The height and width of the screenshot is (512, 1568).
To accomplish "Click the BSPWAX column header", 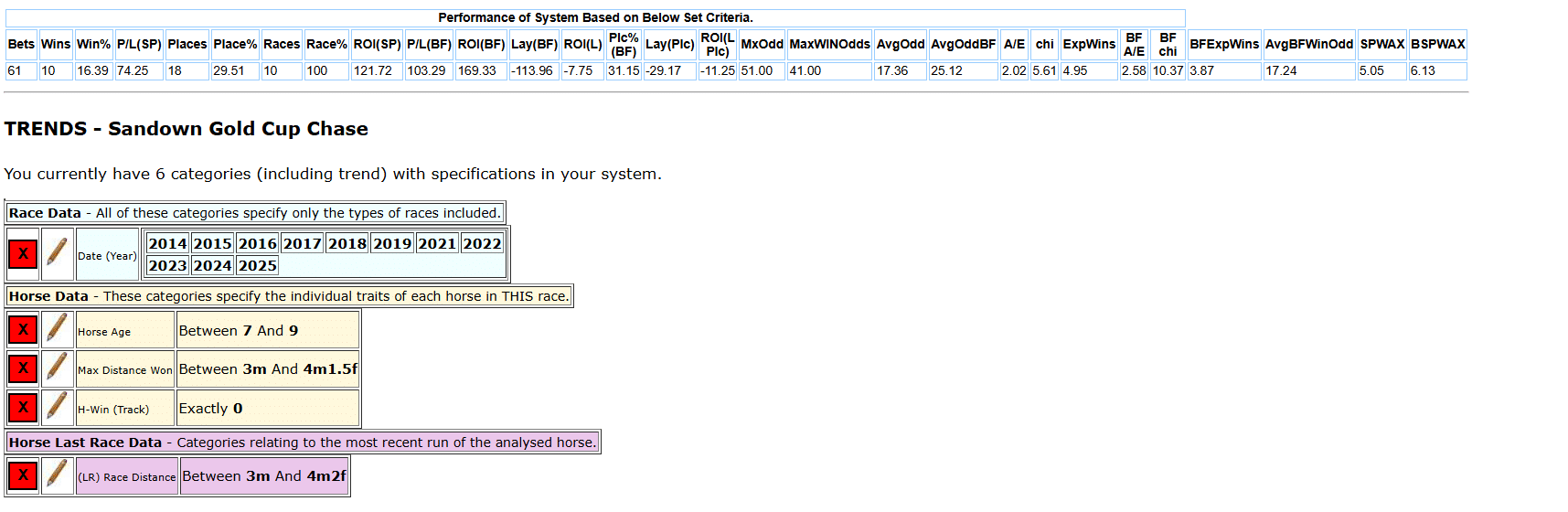I will (x=1437, y=44).
